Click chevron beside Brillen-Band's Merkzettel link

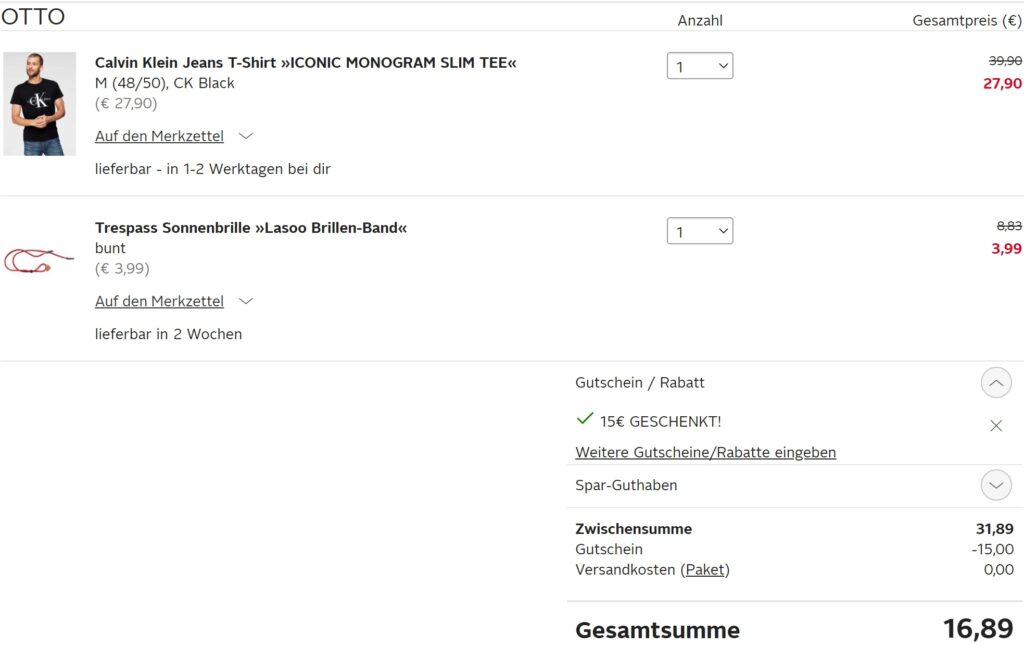click(246, 301)
